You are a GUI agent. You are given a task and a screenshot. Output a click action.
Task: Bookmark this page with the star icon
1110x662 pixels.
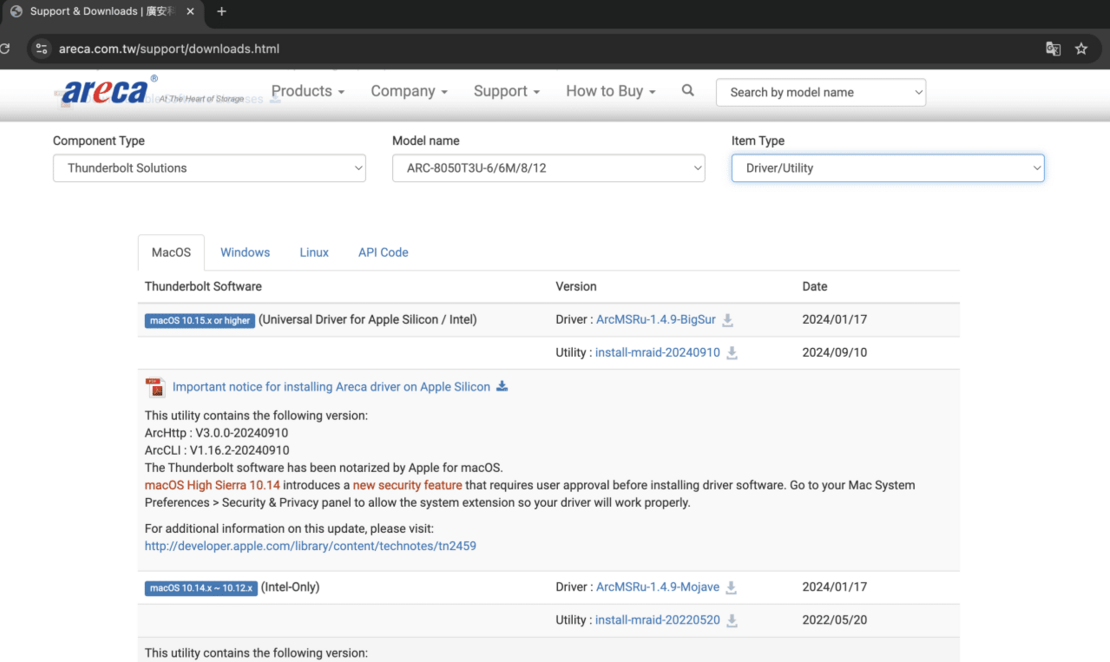click(x=1081, y=49)
